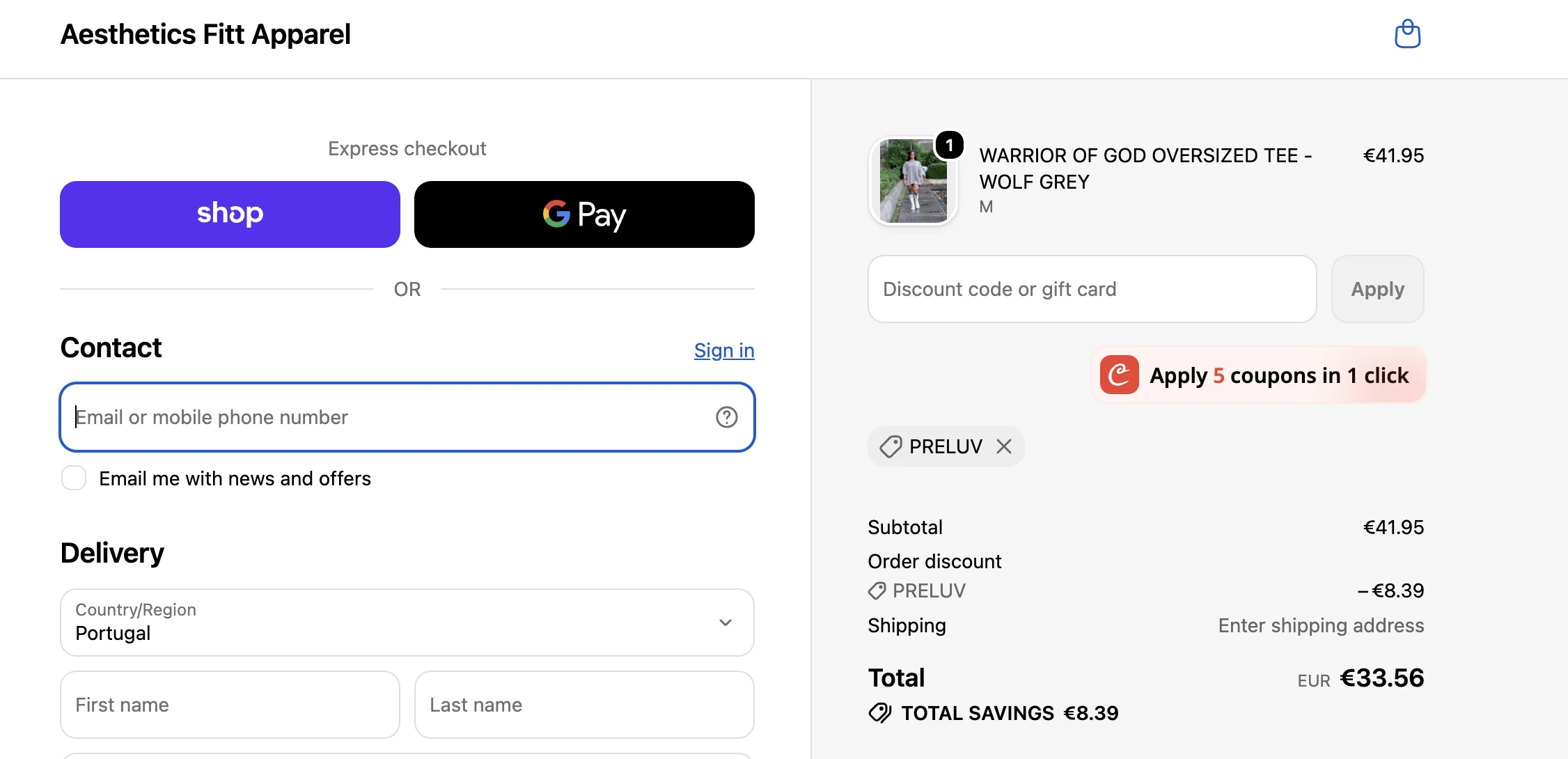Click the Discount code or gift card field
This screenshot has height=759, width=1568.
[x=1092, y=289]
